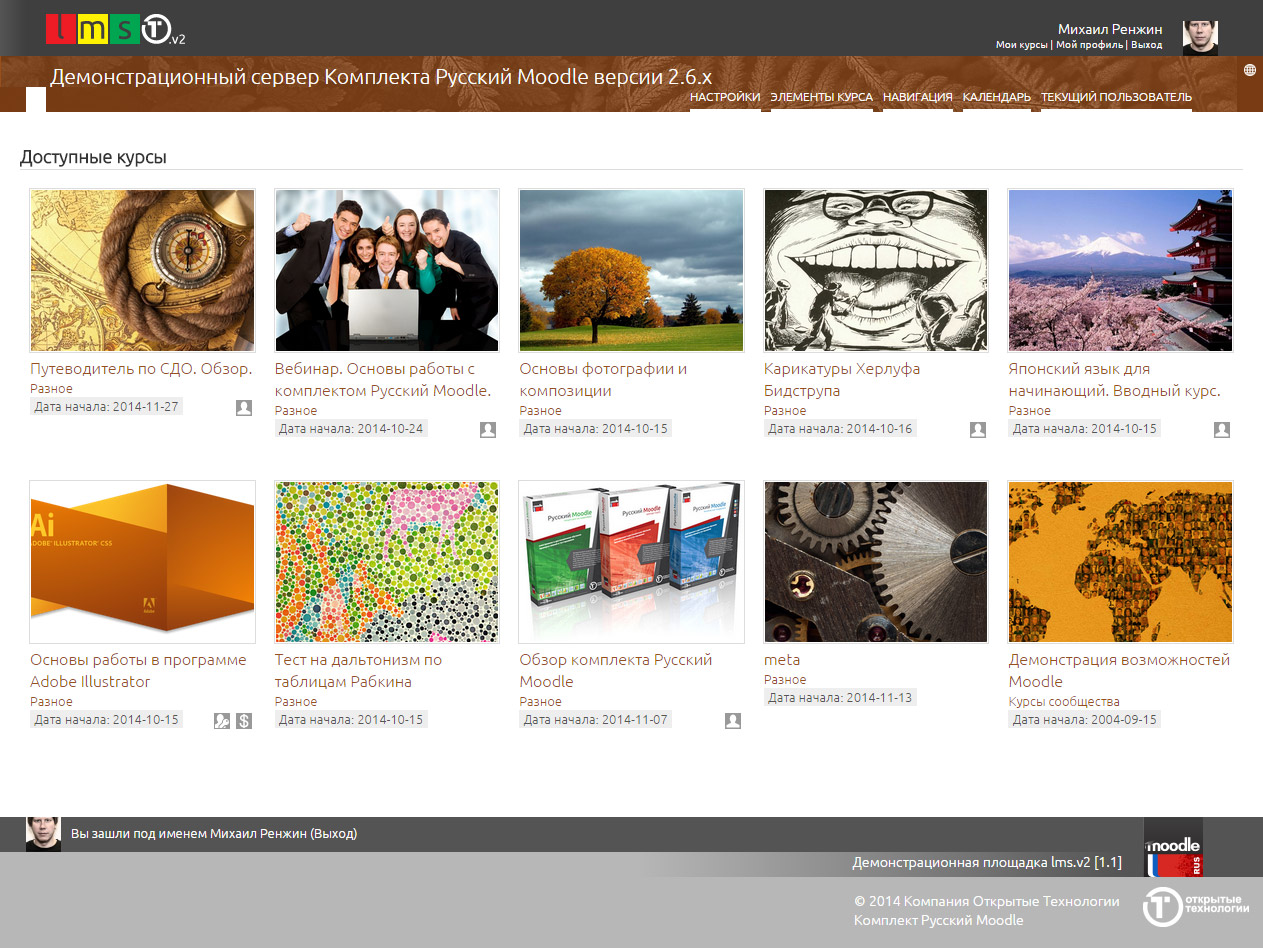Open the ЭЛЕМЕНТЫ КУРСА menu

(821, 97)
